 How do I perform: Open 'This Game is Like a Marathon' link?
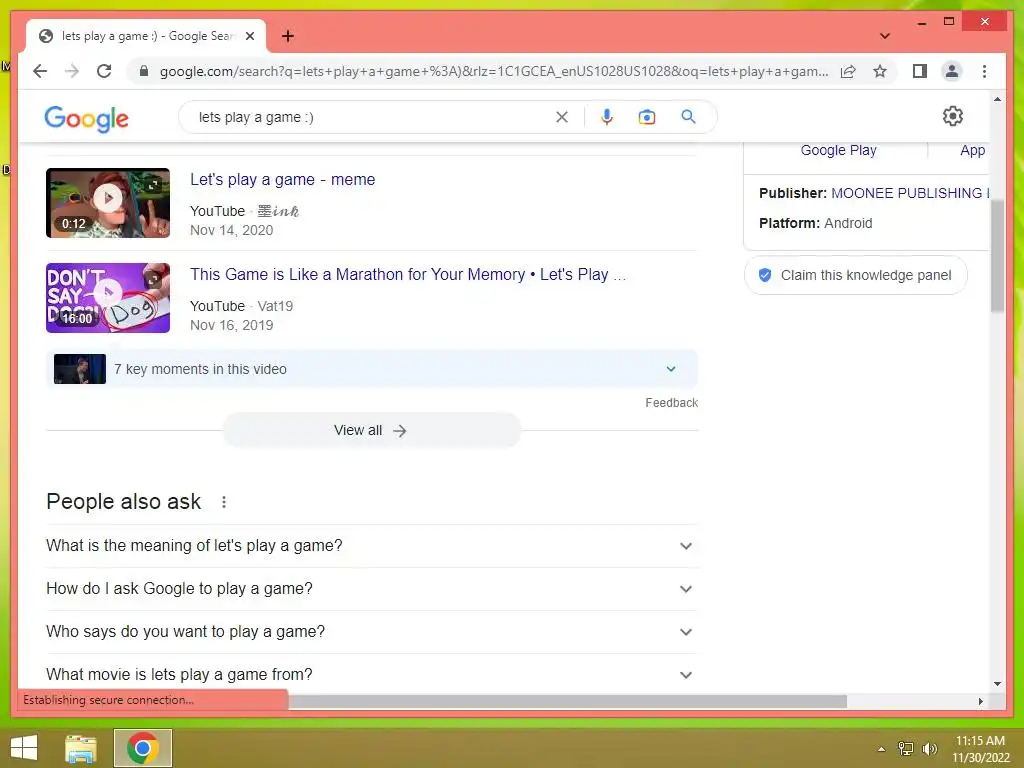408,274
